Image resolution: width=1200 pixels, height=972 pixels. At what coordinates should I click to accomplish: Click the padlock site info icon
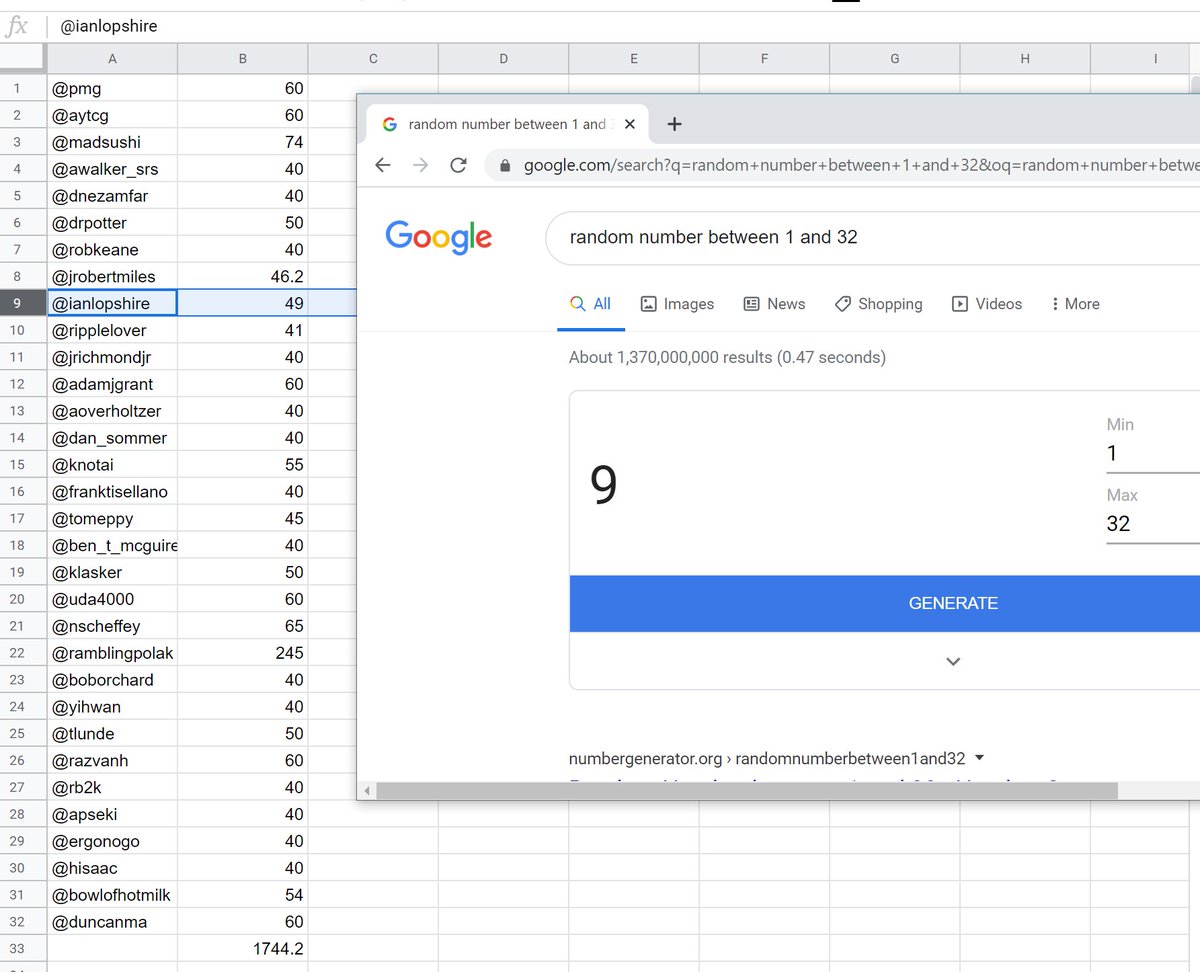pos(504,166)
